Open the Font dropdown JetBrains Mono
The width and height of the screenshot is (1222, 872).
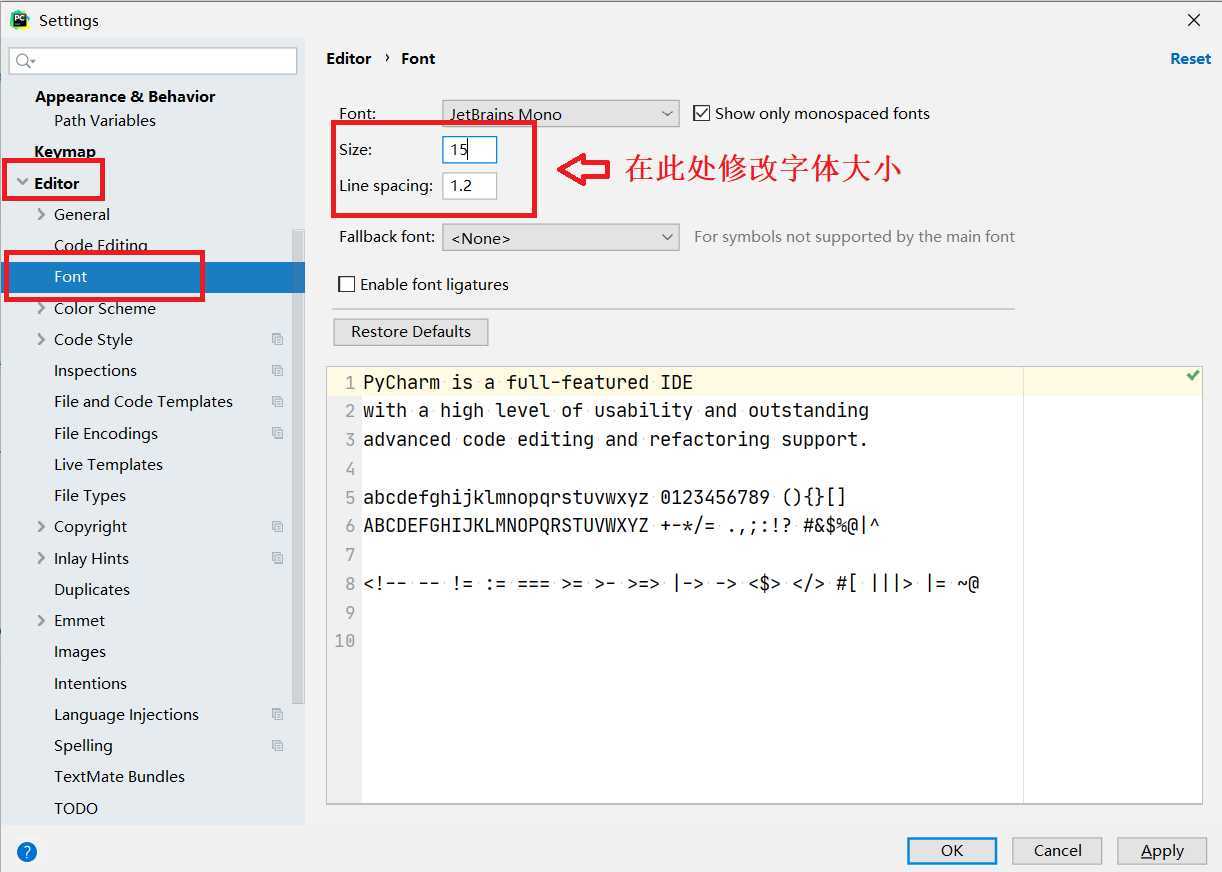[560, 114]
